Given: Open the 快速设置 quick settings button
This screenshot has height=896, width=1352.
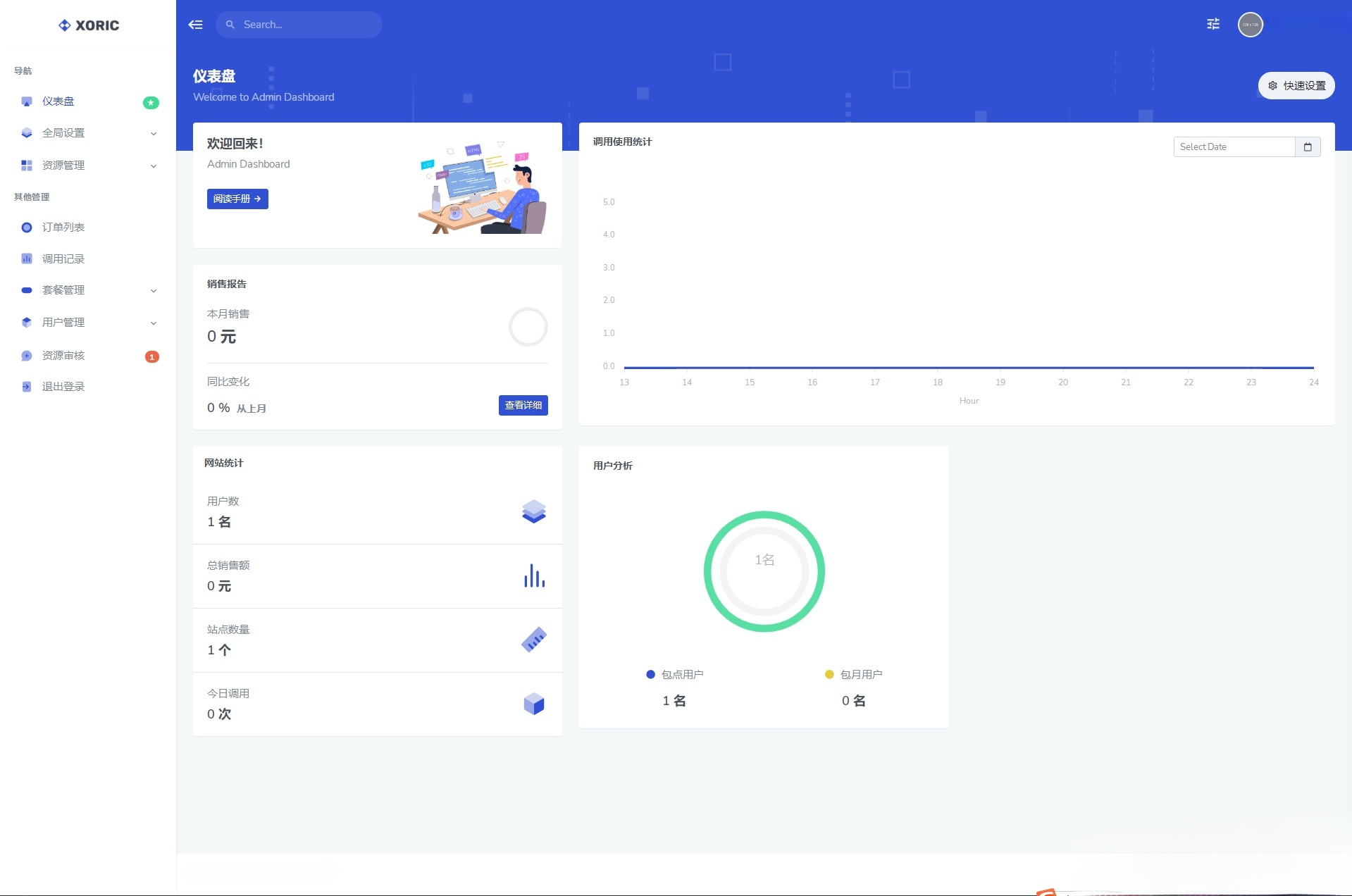Looking at the screenshot, I should click(1296, 85).
